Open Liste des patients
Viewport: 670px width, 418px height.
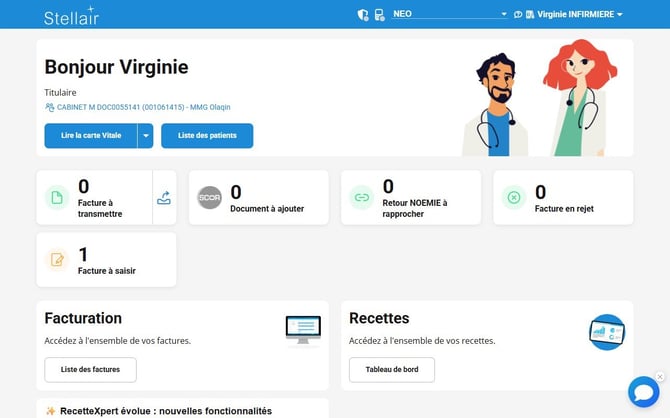point(207,135)
